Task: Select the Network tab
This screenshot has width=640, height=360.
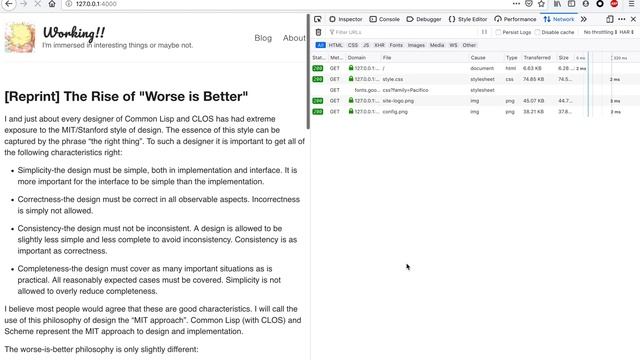Action: pos(559,19)
